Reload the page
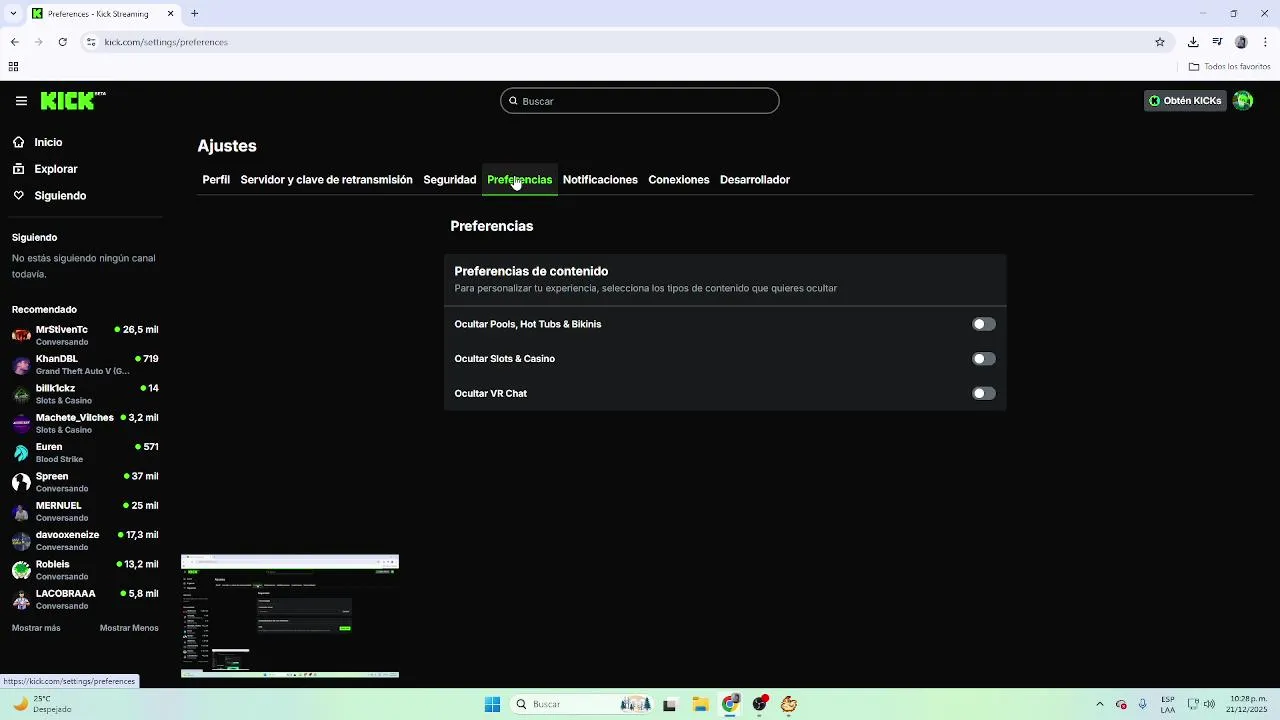The image size is (1280, 720). coord(62,42)
